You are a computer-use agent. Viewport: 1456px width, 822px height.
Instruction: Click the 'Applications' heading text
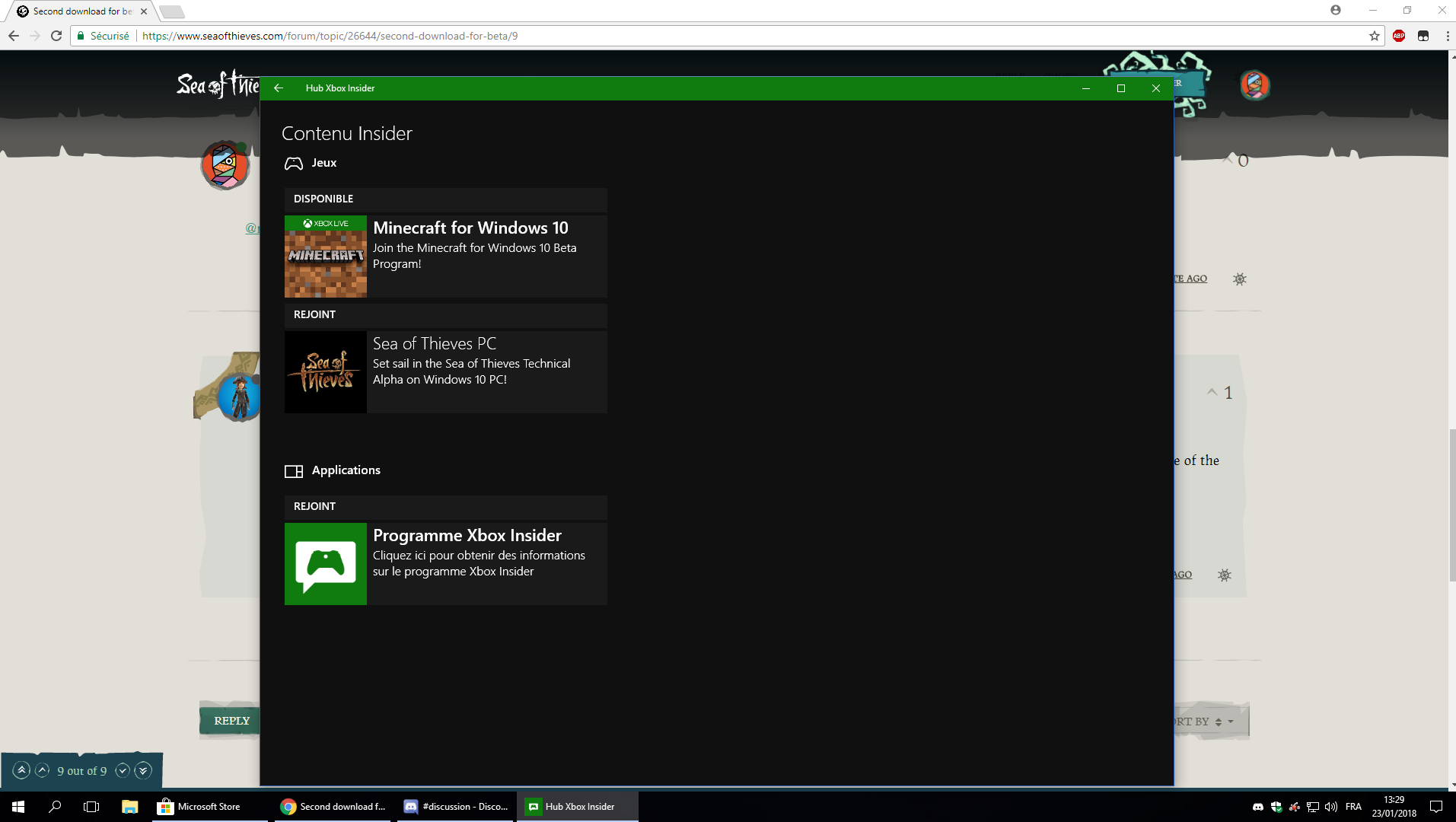pos(346,470)
